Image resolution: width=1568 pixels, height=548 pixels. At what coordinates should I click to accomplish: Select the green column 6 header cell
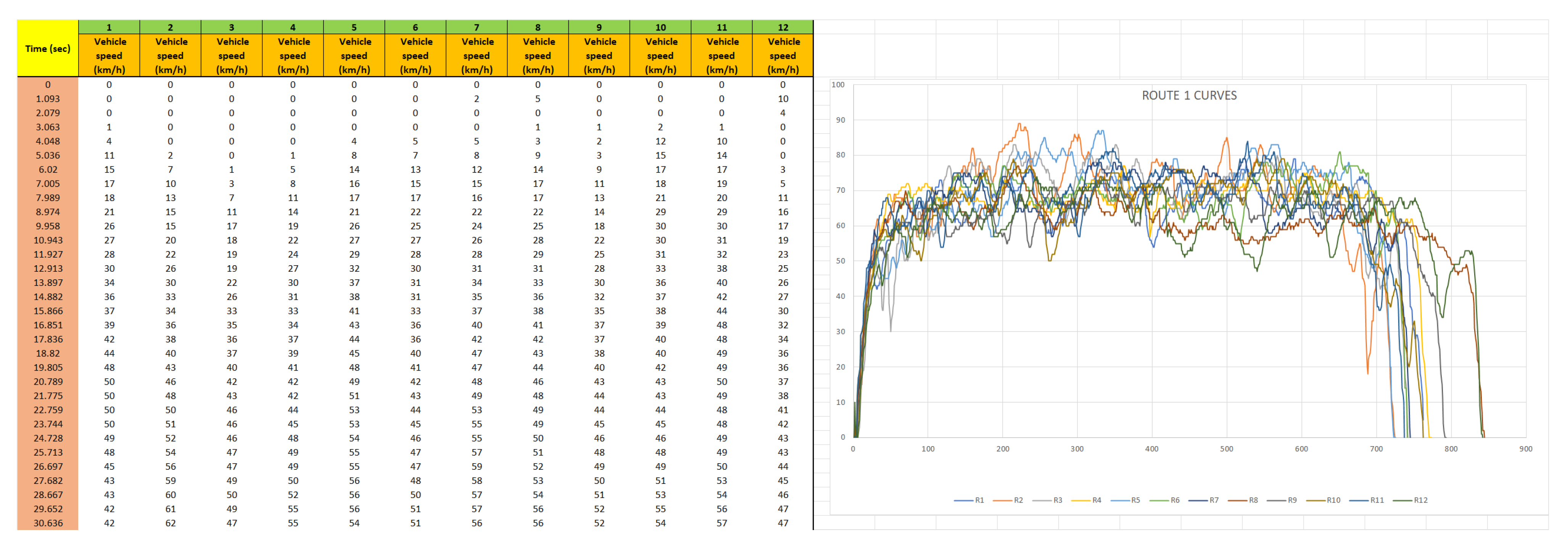coord(415,27)
